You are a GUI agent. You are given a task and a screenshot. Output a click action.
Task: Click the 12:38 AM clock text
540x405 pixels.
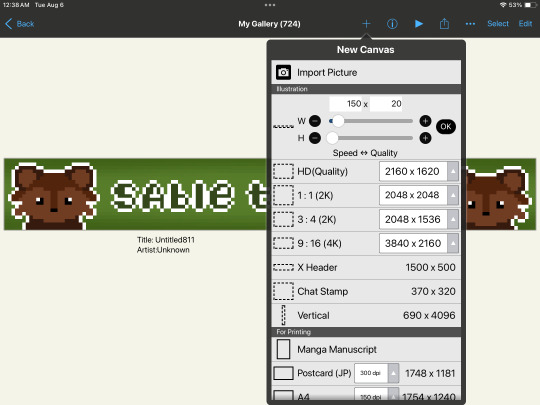(16, 5)
